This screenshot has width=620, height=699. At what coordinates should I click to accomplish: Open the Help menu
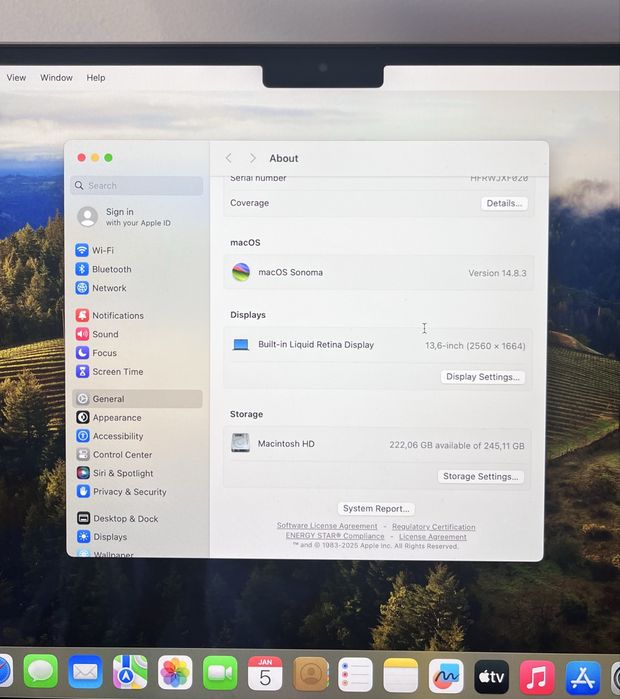click(96, 78)
